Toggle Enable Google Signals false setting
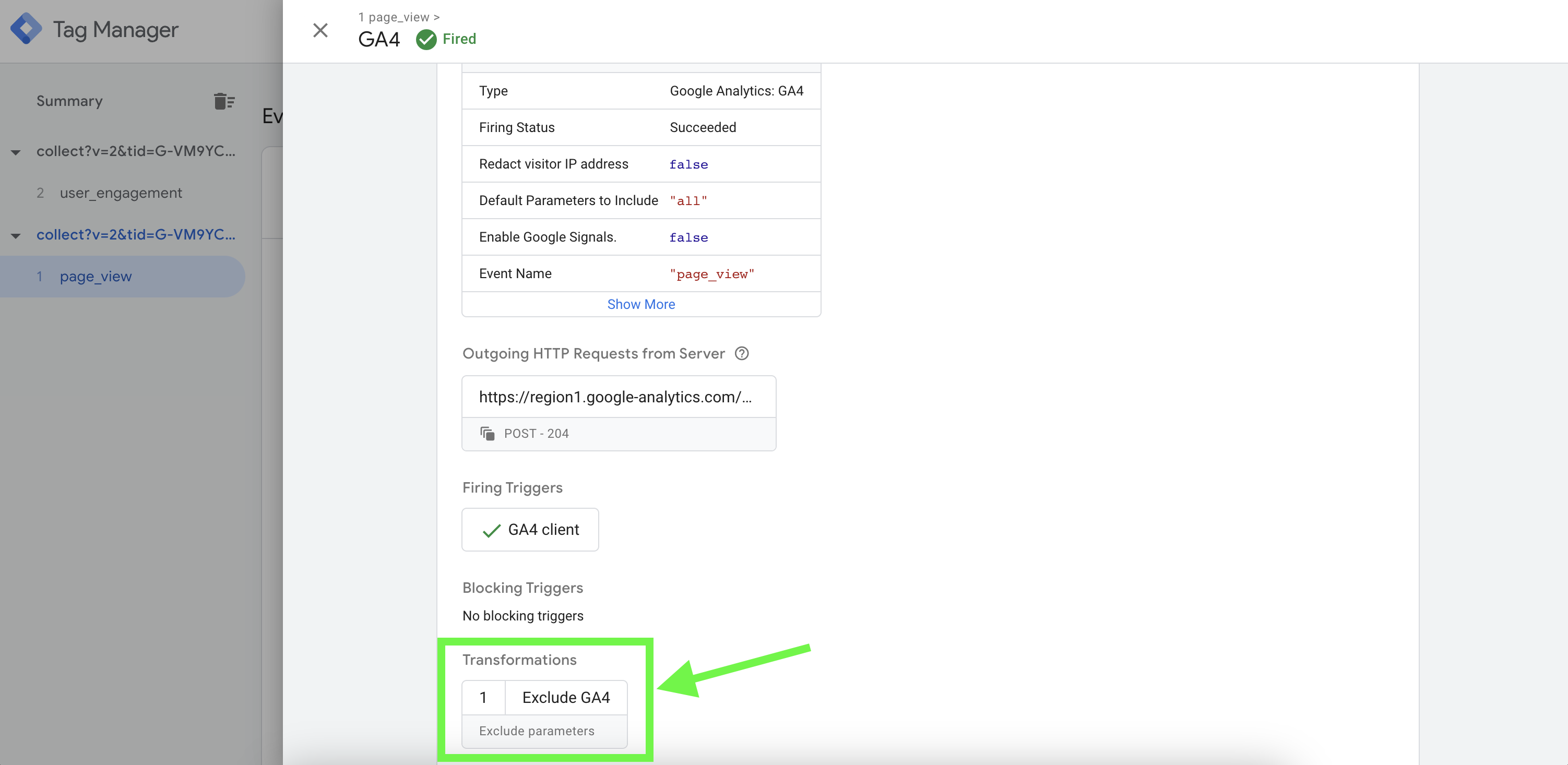Viewport: 1568px width, 765px height. 688,237
